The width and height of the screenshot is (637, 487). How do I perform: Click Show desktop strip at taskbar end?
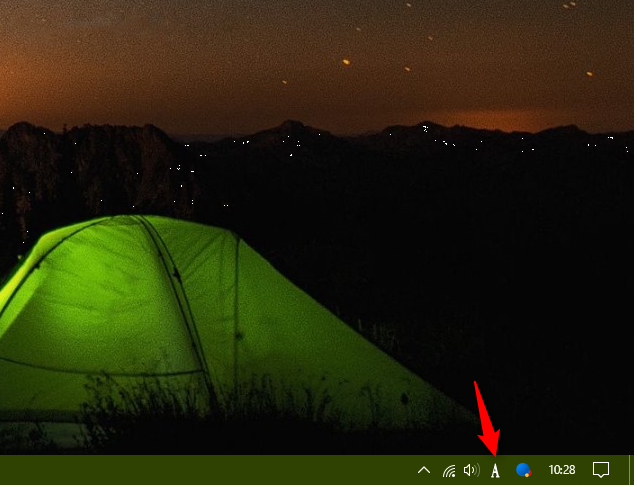coord(632,470)
